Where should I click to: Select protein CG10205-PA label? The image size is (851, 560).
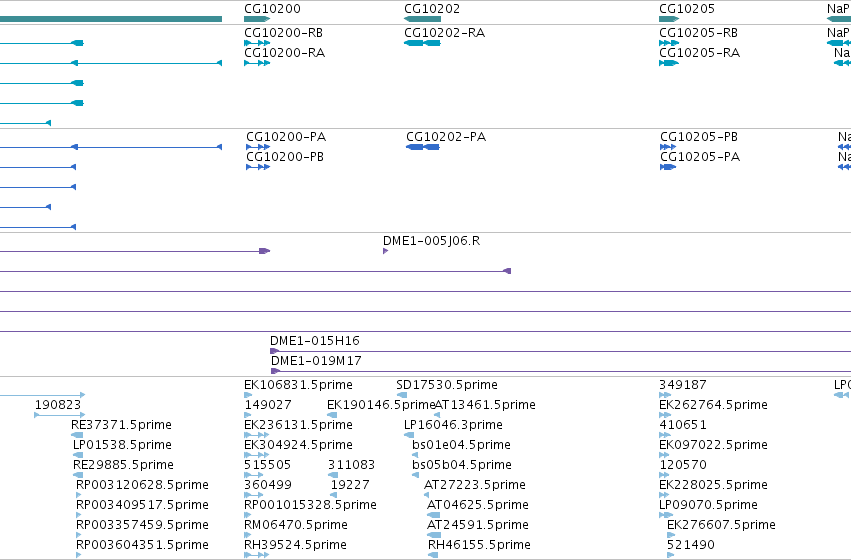pyautogui.click(x=700, y=157)
